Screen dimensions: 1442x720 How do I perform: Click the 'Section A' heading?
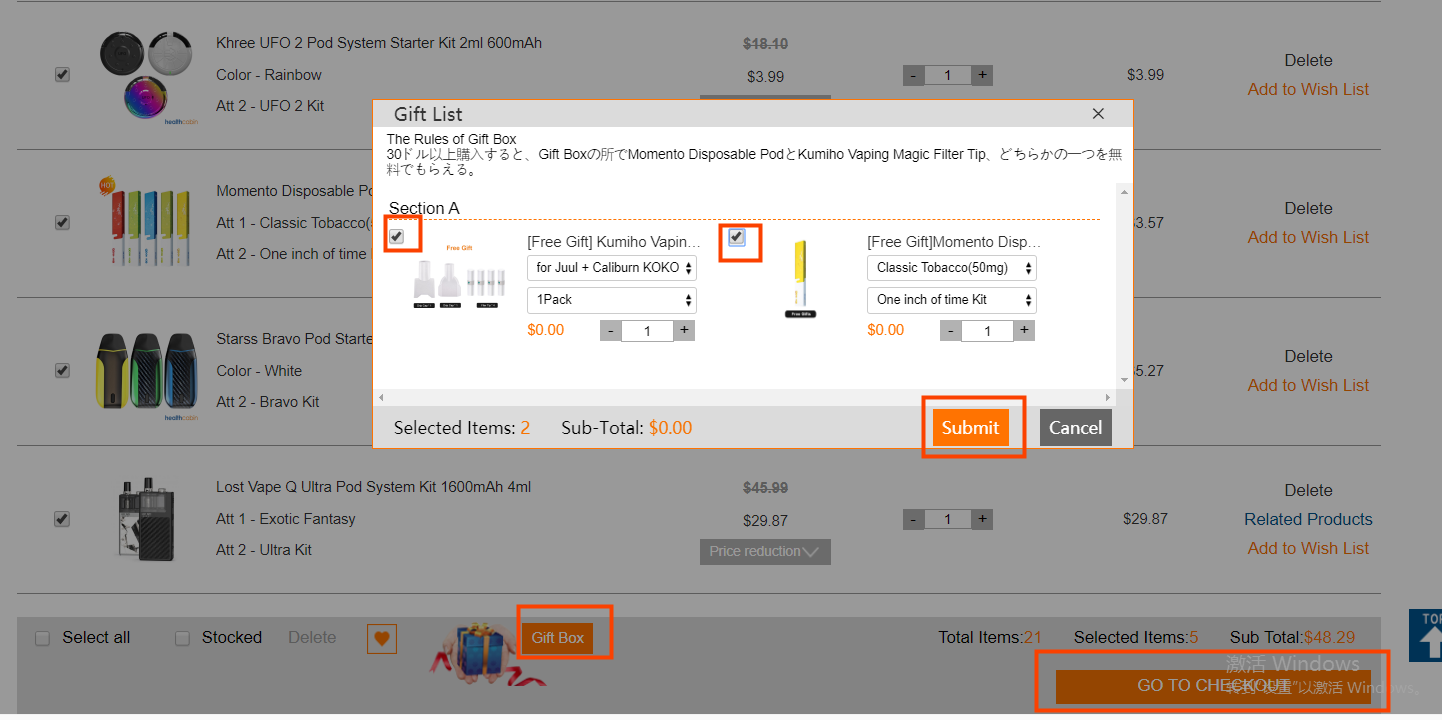(424, 208)
